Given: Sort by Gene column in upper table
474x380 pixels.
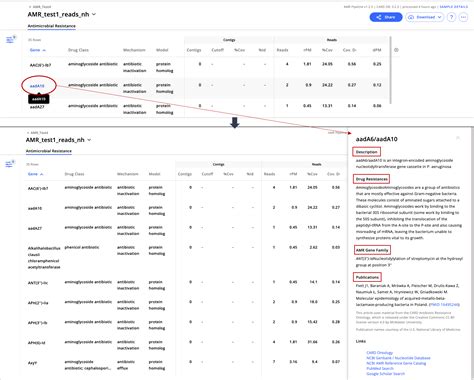Looking at the screenshot, I should click(x=37, y=50).
